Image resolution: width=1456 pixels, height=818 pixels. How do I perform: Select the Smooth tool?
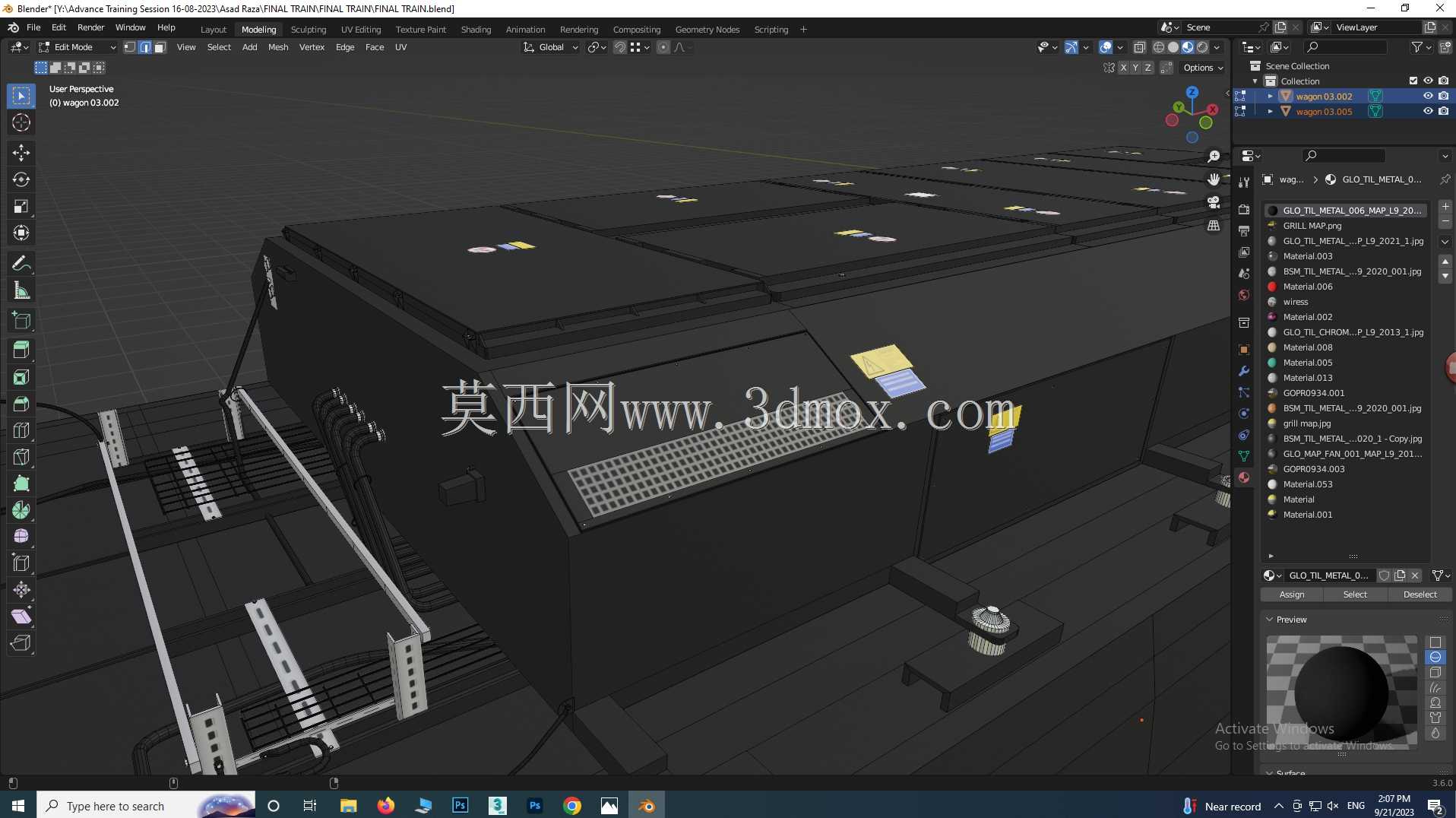point(21,537)
